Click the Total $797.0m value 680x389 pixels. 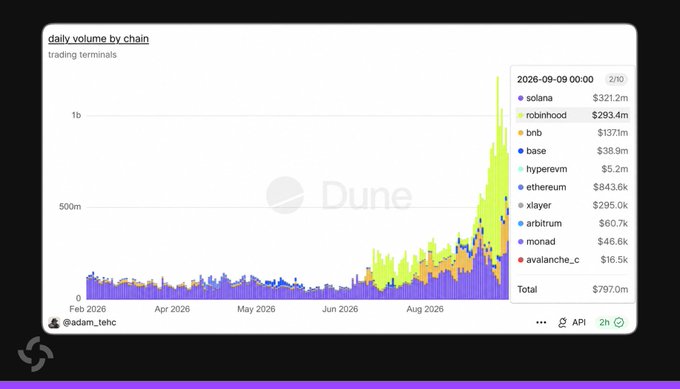click(610, 289)
